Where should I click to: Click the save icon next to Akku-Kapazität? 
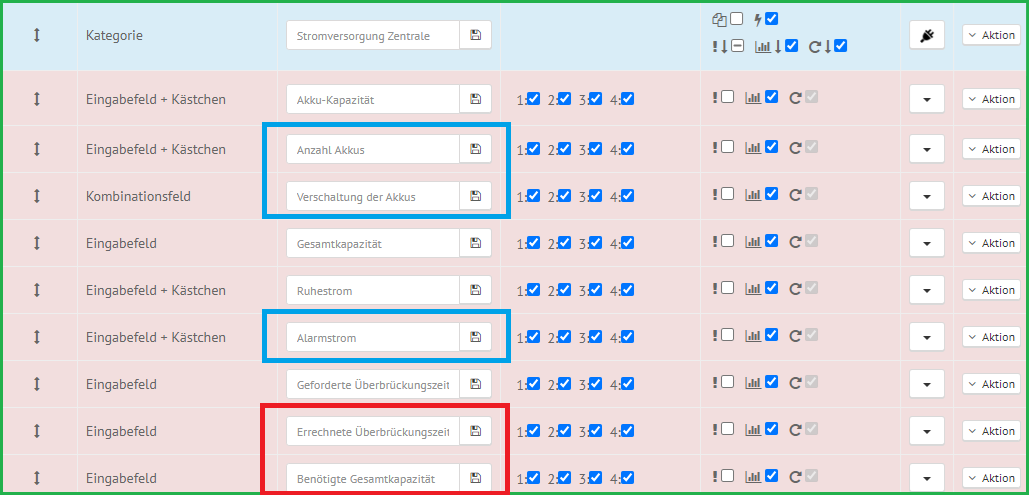point(475,99)
